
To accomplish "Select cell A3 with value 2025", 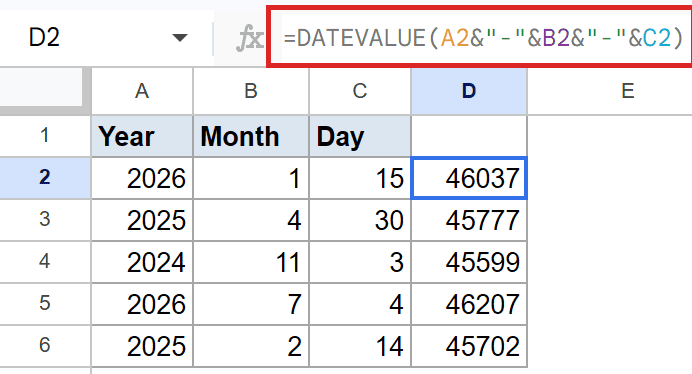I will (142, 220).
